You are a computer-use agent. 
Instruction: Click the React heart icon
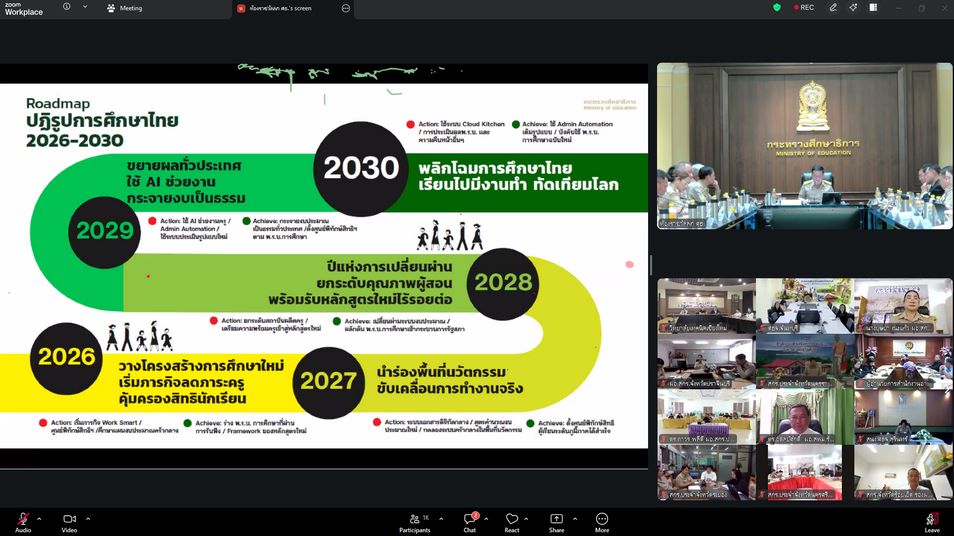tap(511, 519)
